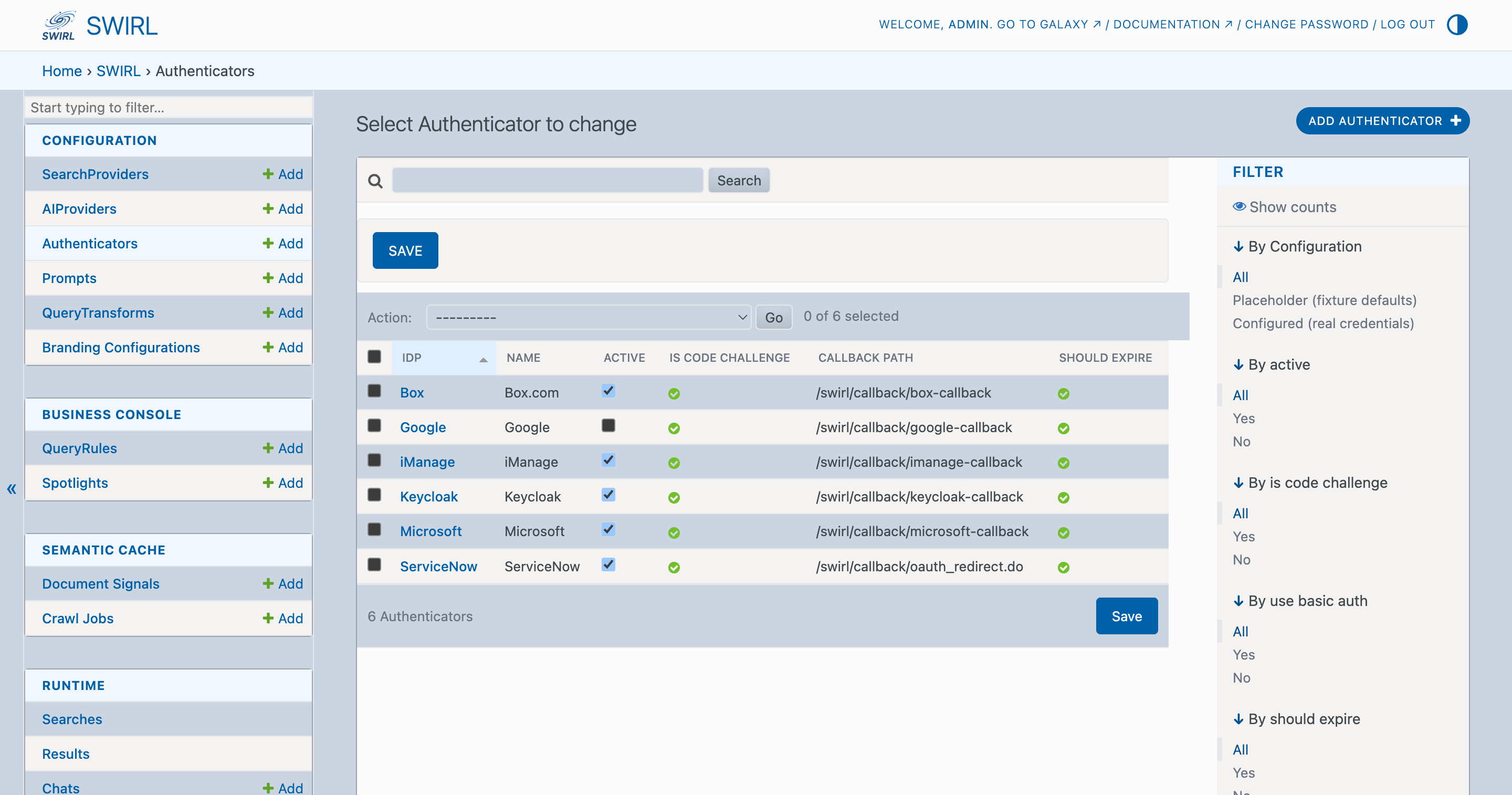Viewport: 1512px width, 795px height.
Task: Open the Action dropdown
Action: point(589,317)
